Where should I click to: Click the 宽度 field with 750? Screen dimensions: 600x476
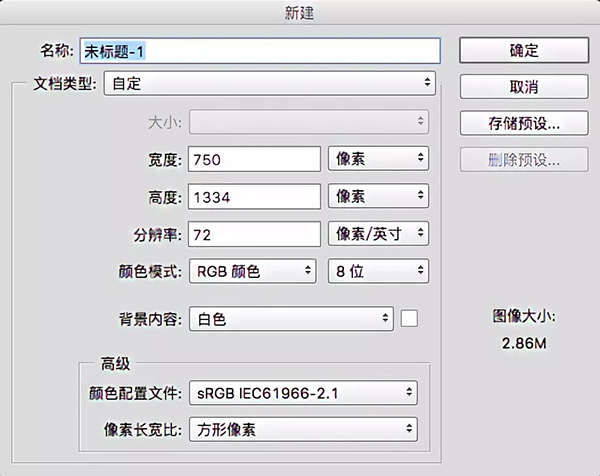click(254, 159)
